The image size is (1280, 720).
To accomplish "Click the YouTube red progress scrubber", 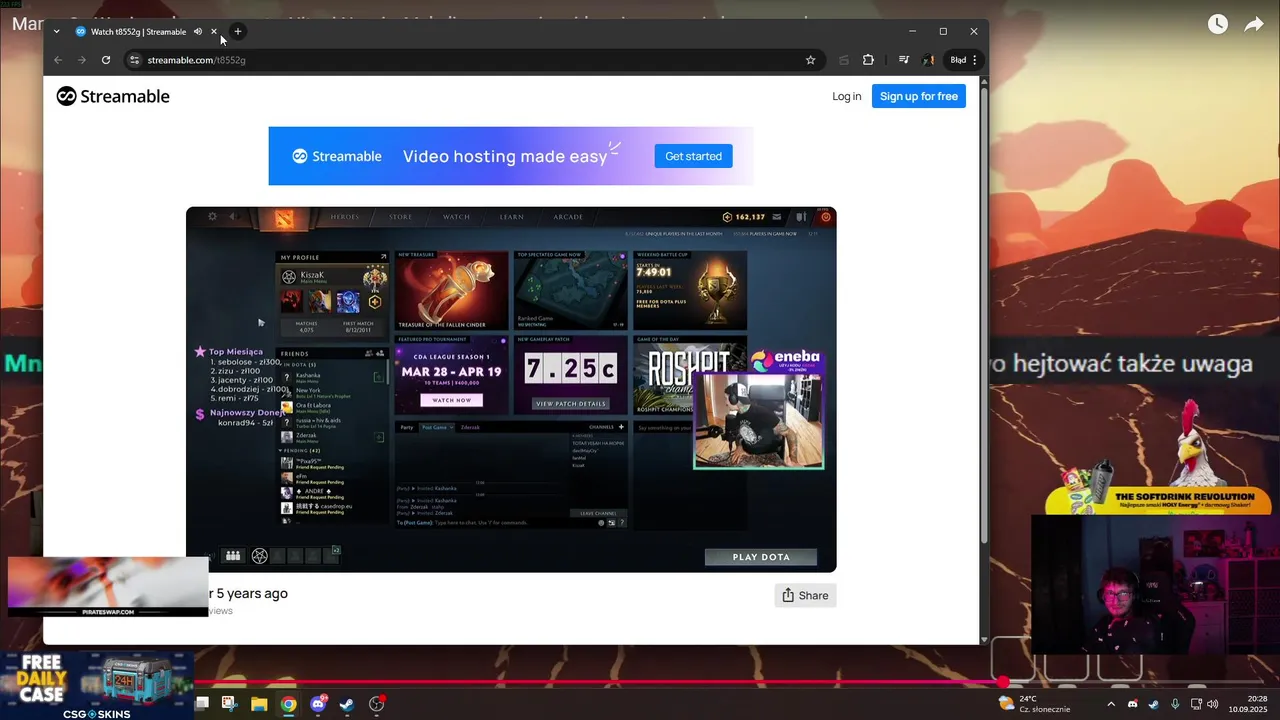I will [1003, 682].
